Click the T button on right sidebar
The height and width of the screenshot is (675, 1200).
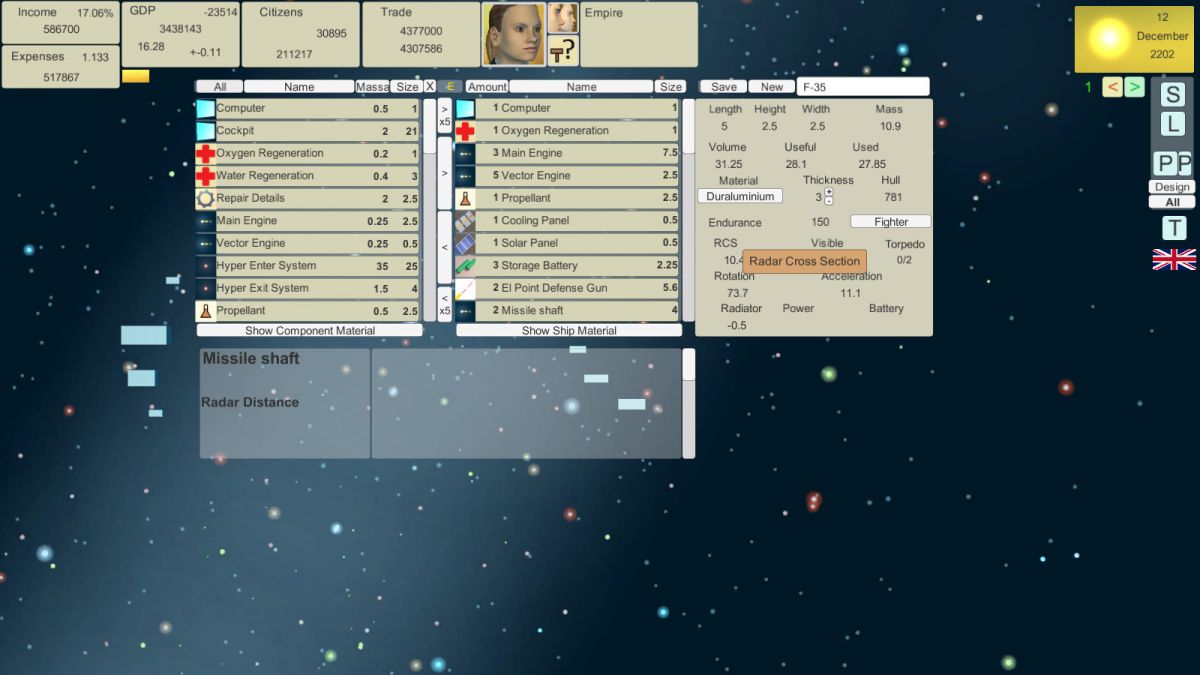pyautogui.click(x=1174, y=228)
